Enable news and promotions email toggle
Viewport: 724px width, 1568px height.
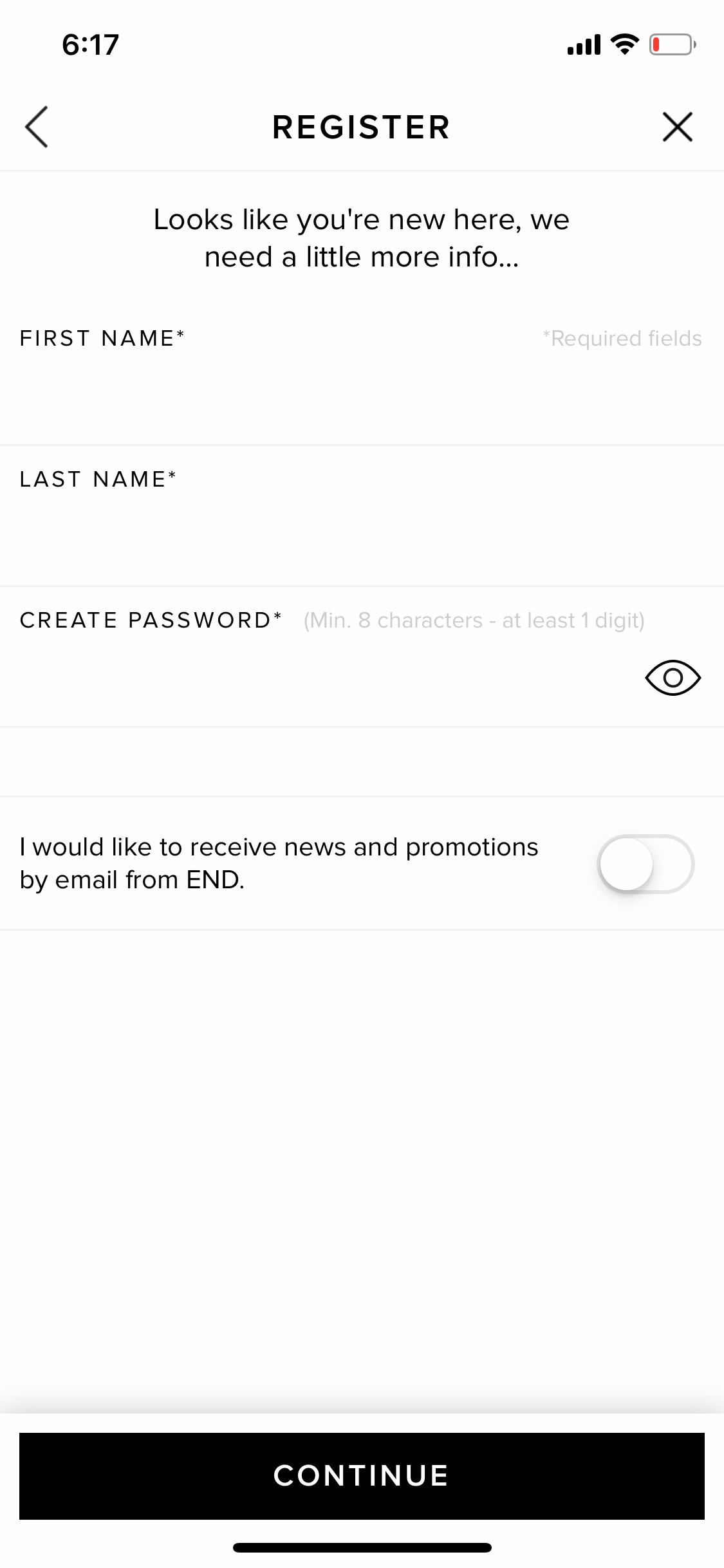[645, 864]
